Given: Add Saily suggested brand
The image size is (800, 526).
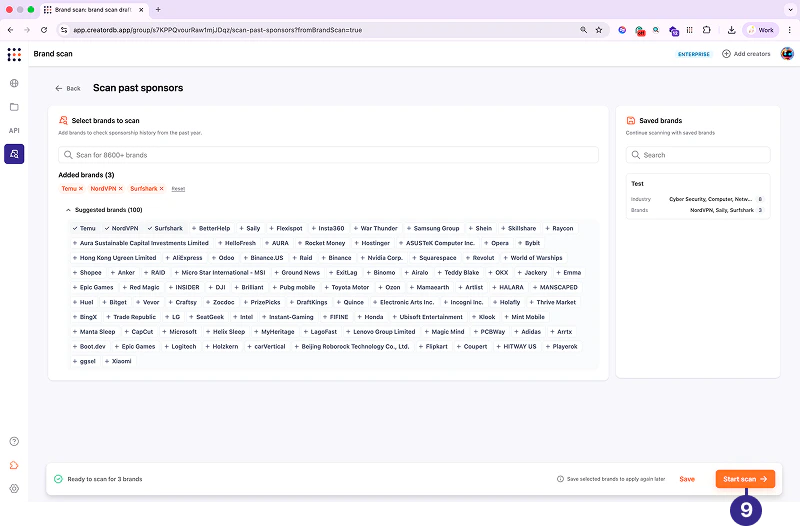Looking at the screenshot, I should pos(250,228).
